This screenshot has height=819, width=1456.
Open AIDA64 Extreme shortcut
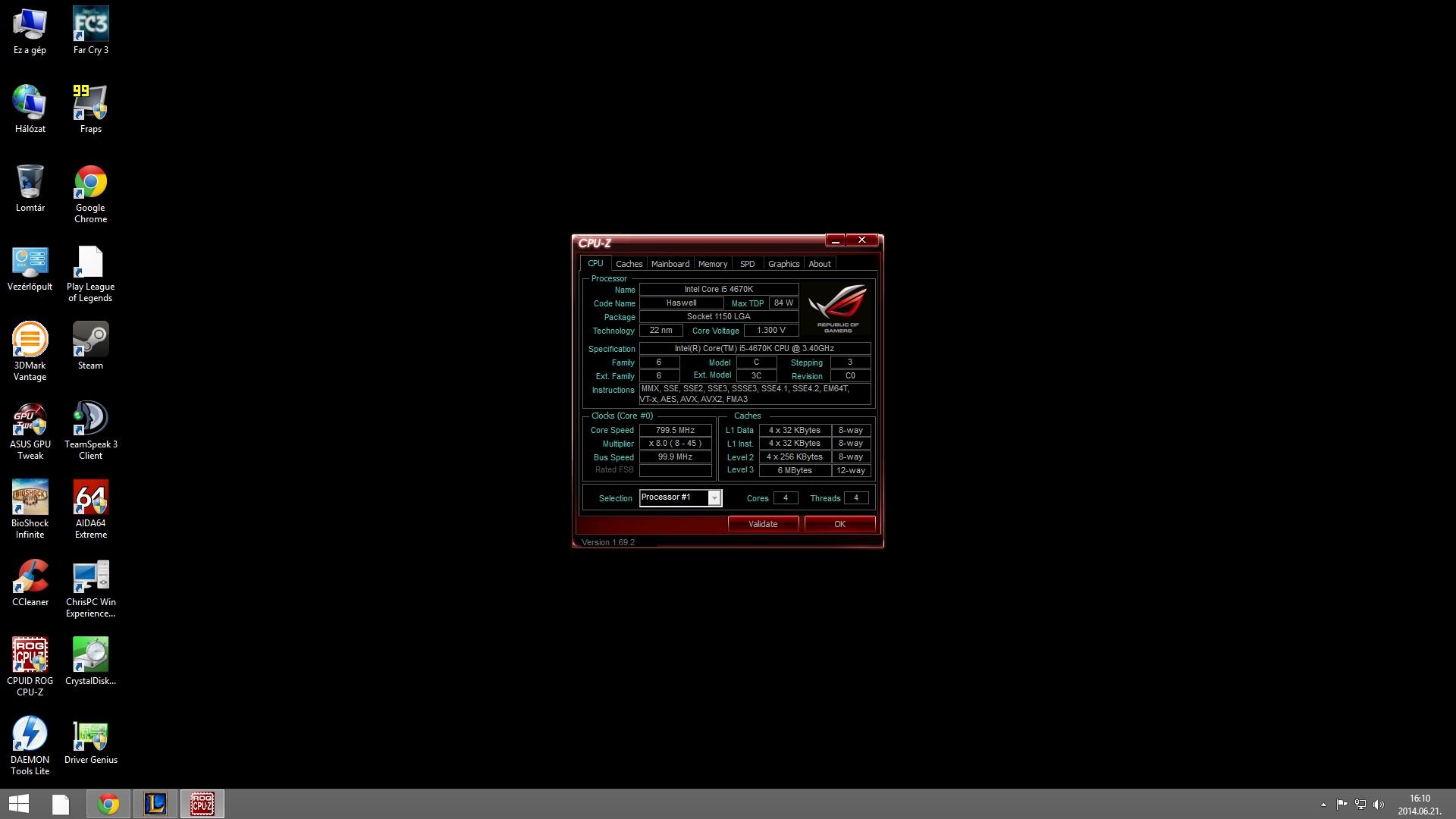tap(90, 498)
